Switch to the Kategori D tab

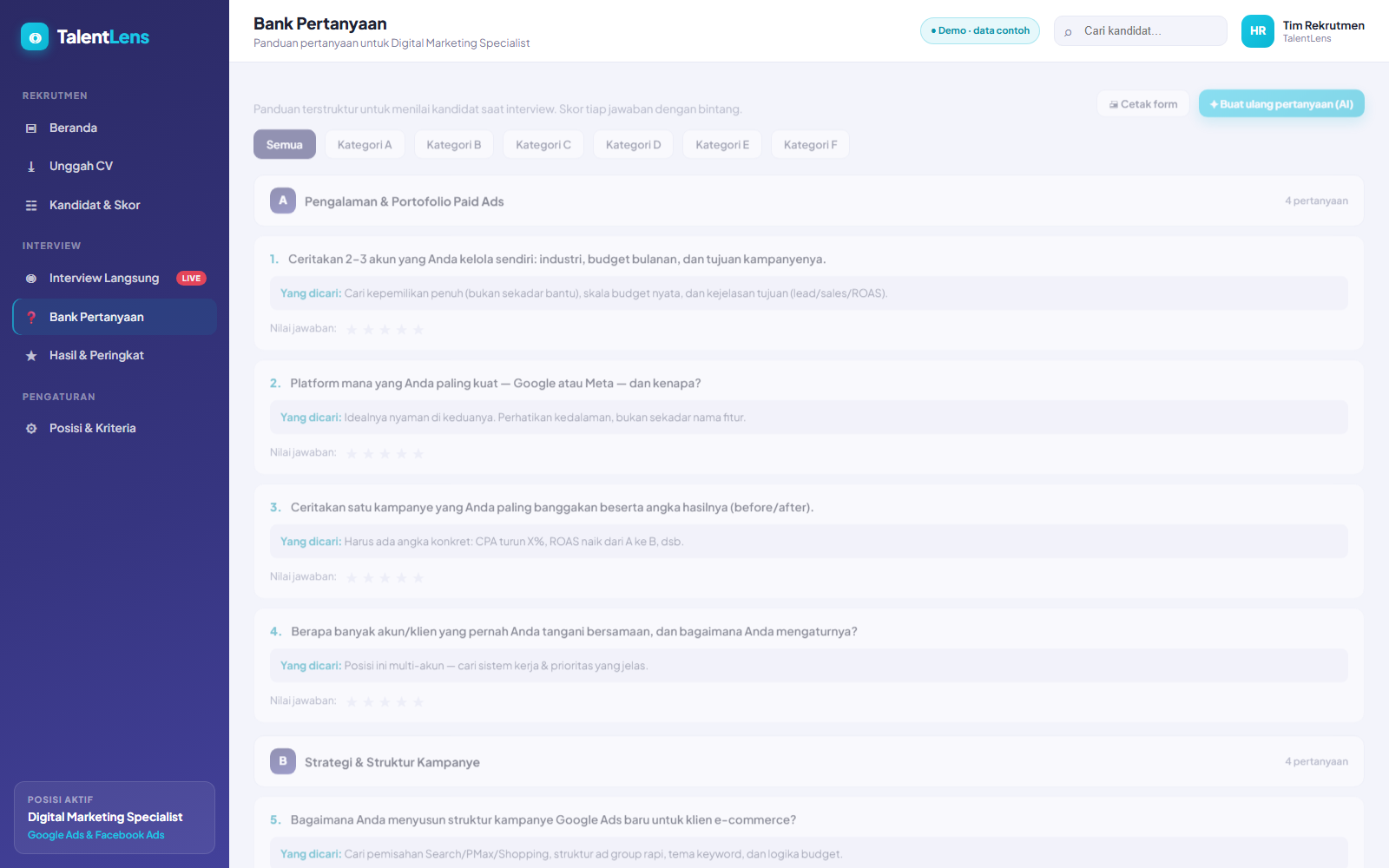point(634,145)
